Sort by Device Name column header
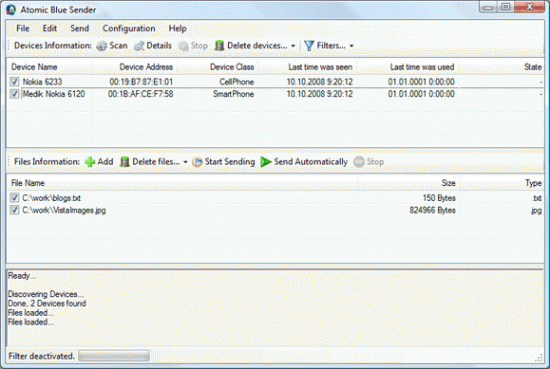The width and height of the screenshot is (550, 369). (49, 67)
